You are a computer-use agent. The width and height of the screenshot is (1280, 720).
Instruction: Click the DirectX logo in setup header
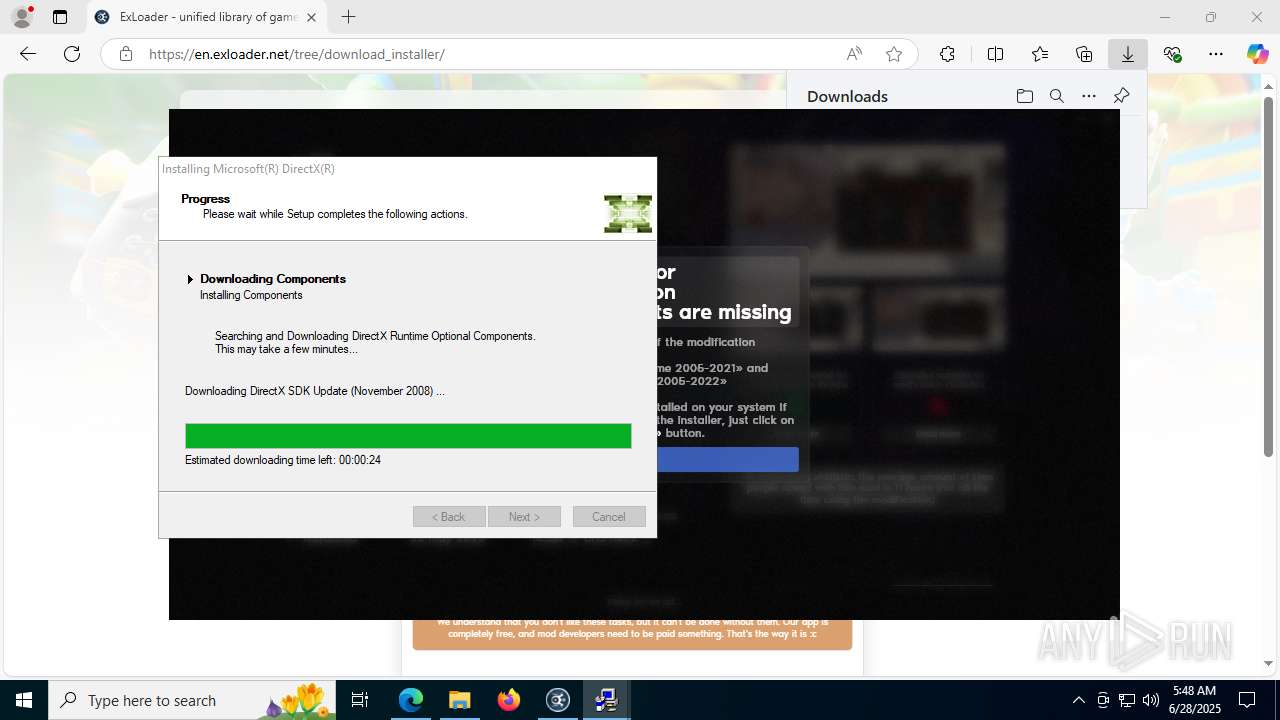(628, 213)
